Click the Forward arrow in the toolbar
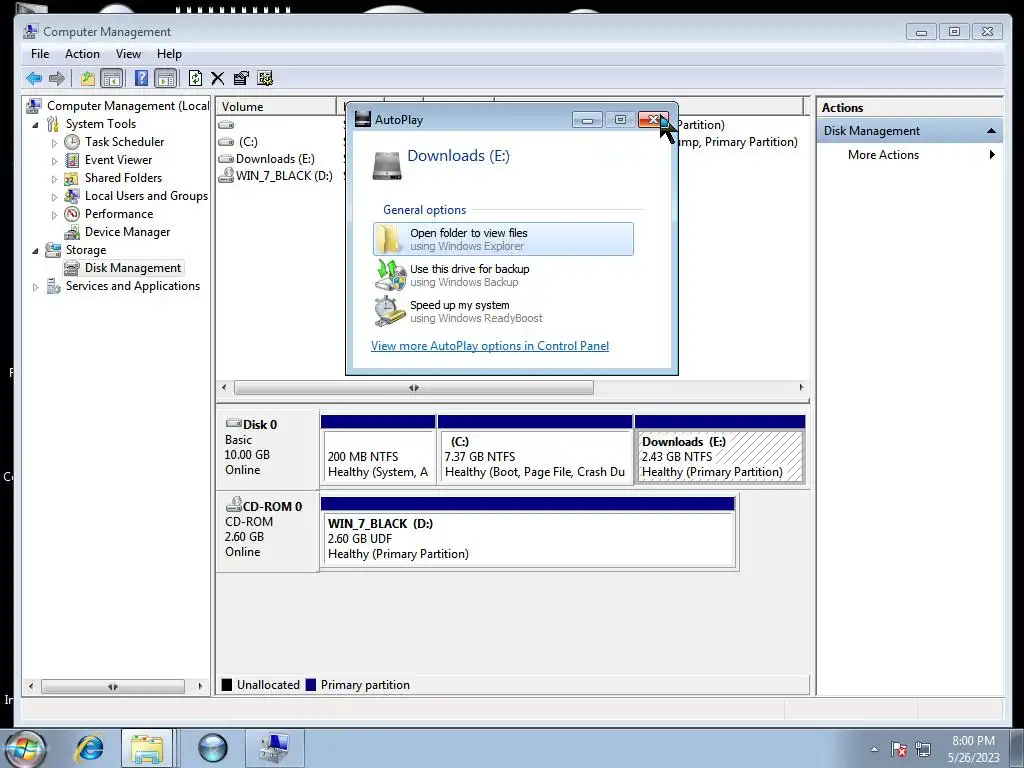Screen dimensions: 1024x768 [57, 78]
